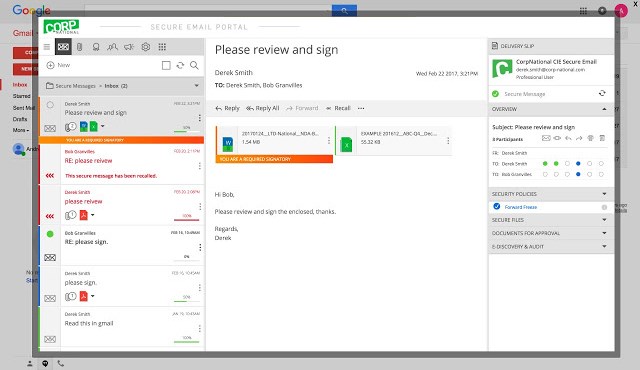Open the settings gear in the portal toolbar

[146, 47]
